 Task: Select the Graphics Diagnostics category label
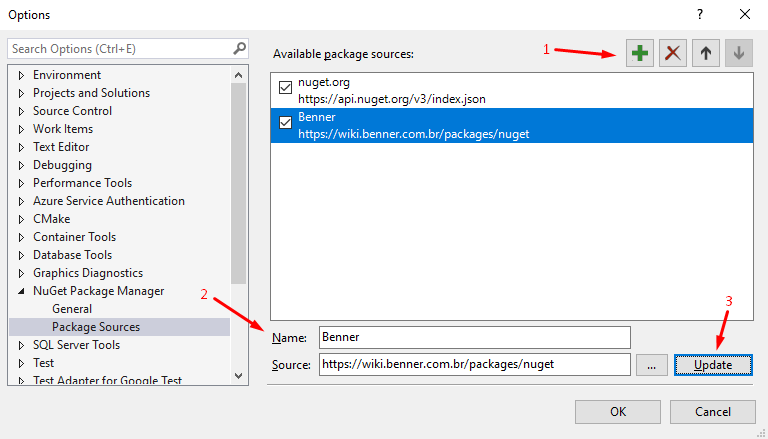(x=88, y=273)
